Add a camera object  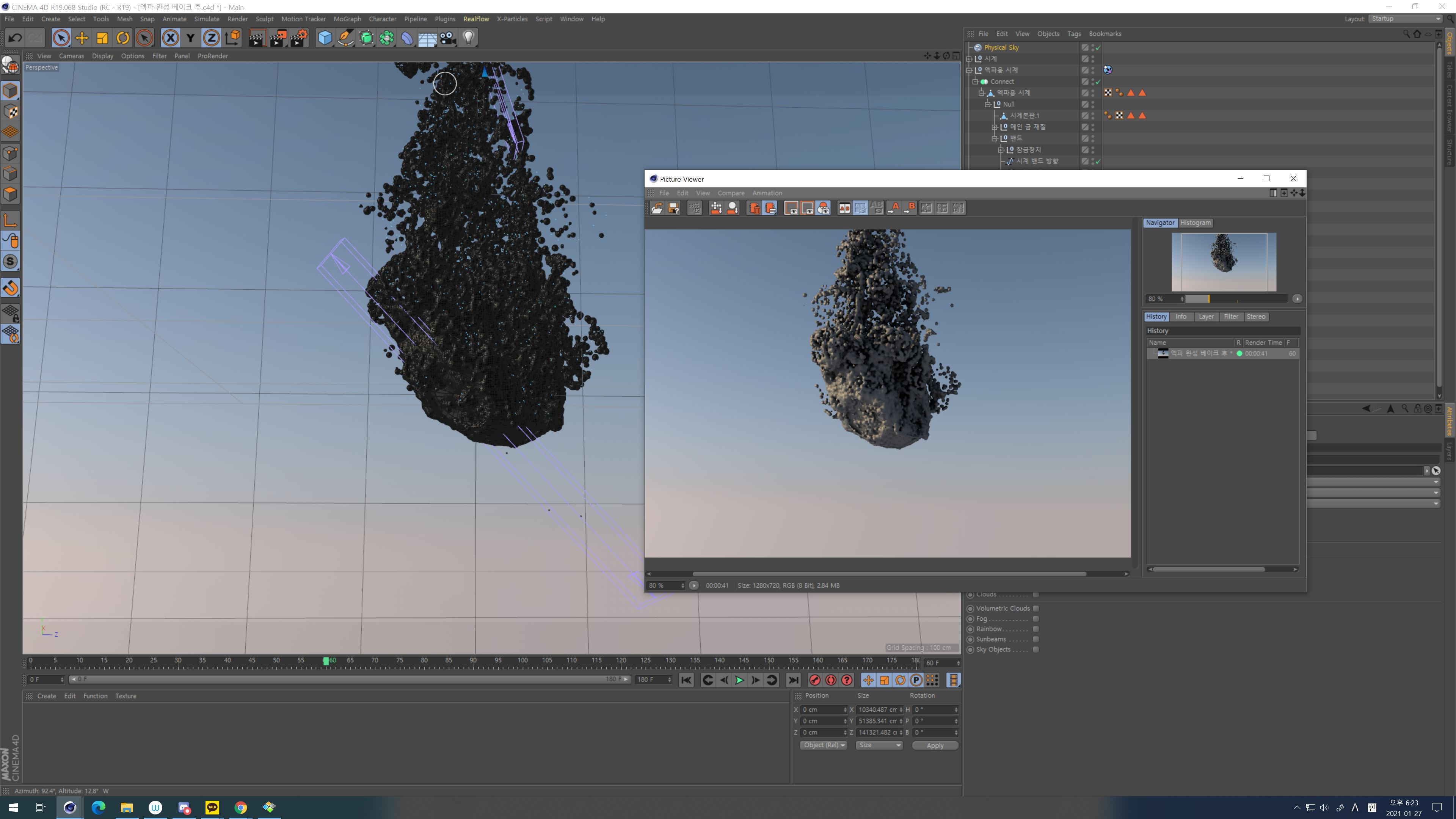pos(448,38)
